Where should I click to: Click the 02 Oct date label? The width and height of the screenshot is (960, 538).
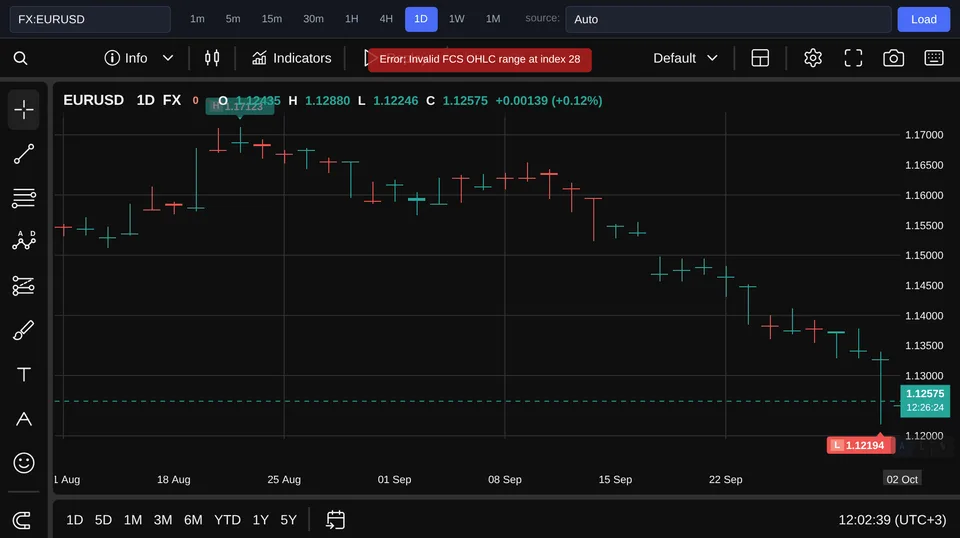902,479
